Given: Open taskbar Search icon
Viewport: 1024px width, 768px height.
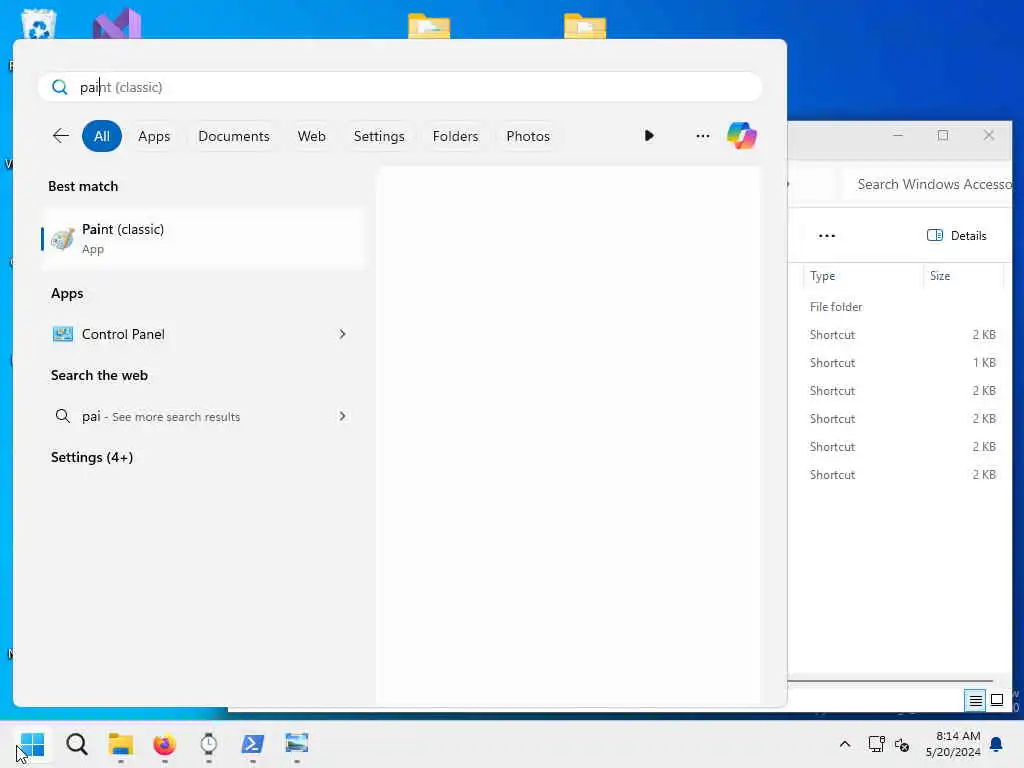Looking at the screenshot, I should click(77, 744).
